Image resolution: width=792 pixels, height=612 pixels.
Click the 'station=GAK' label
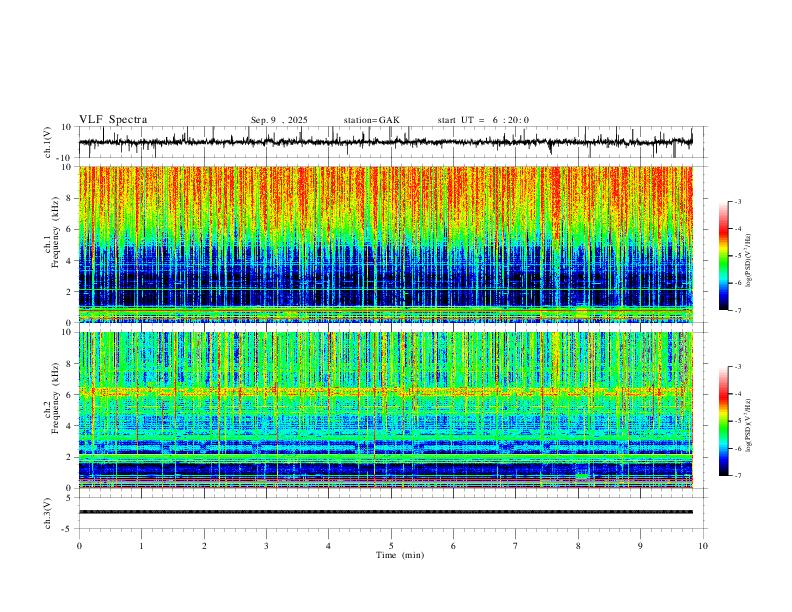371,120
